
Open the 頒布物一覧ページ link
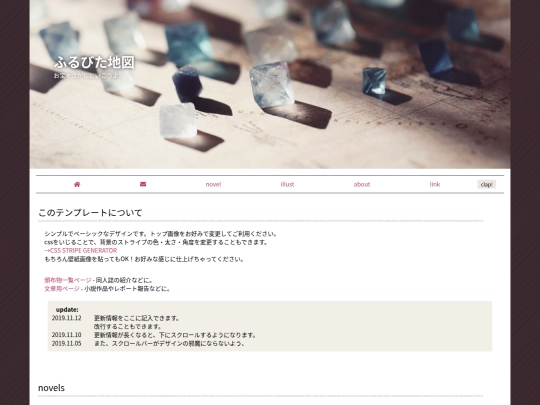68,280
